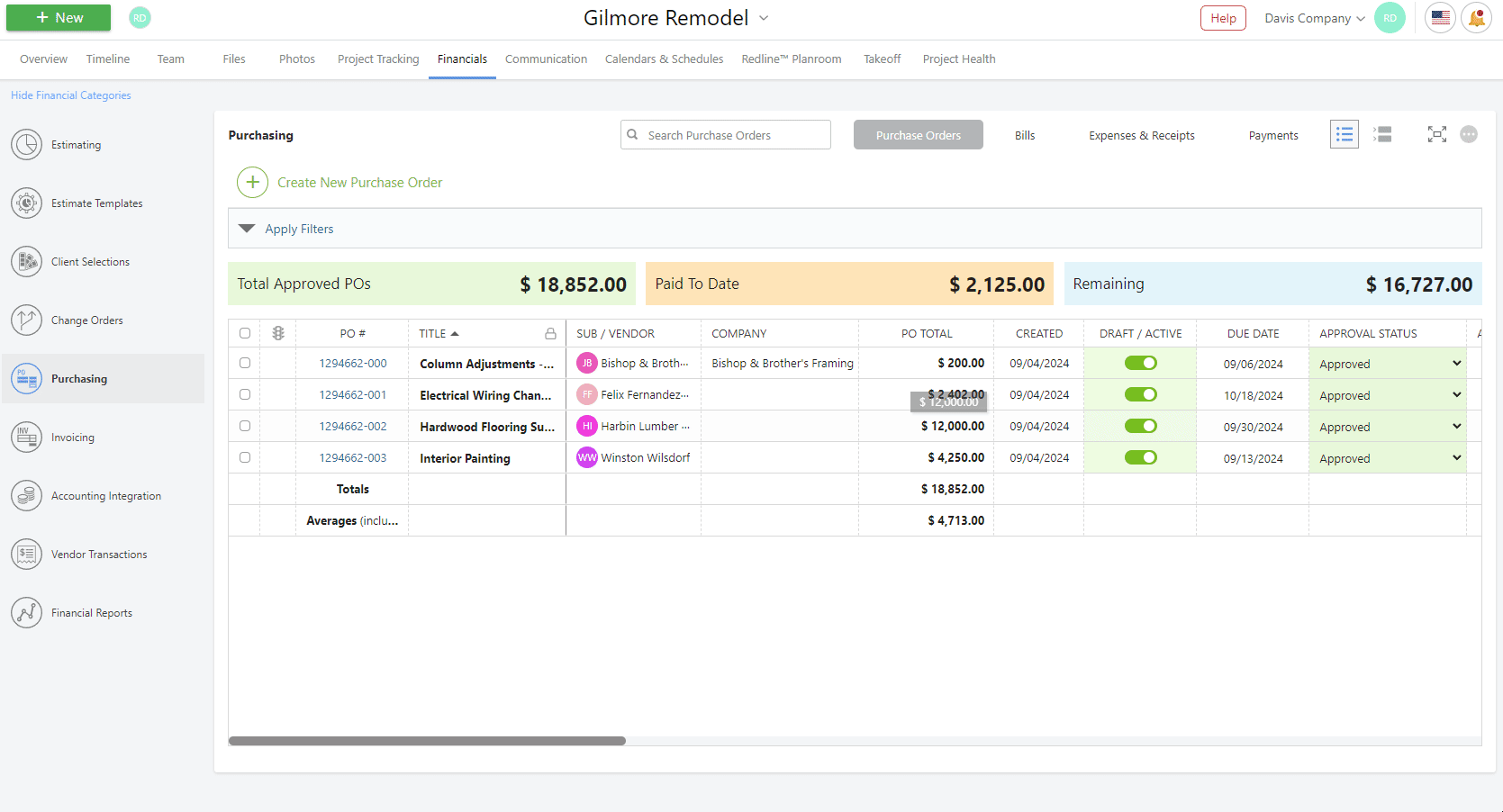Click the horizontal scrollbar under the table

[x=427, y=741]
